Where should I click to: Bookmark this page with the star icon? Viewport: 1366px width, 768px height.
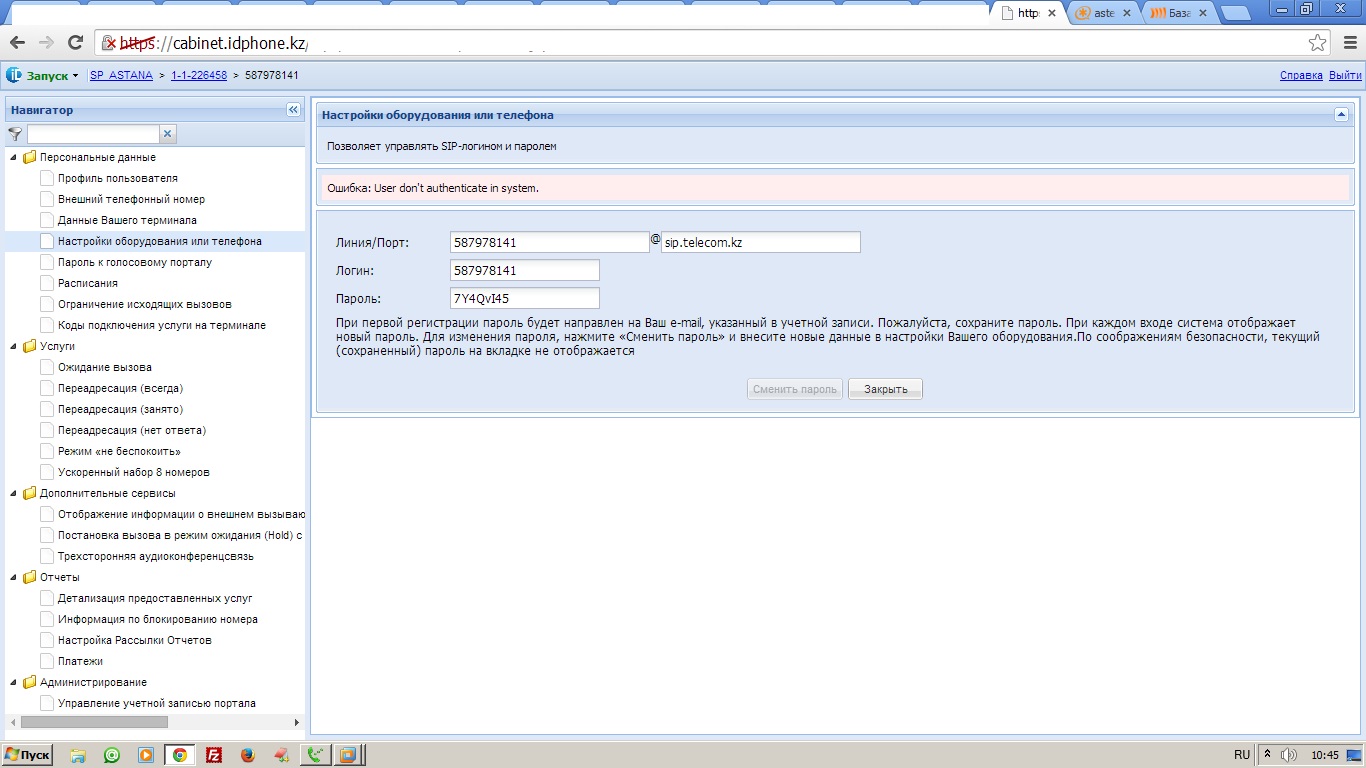coord(1317,43)
